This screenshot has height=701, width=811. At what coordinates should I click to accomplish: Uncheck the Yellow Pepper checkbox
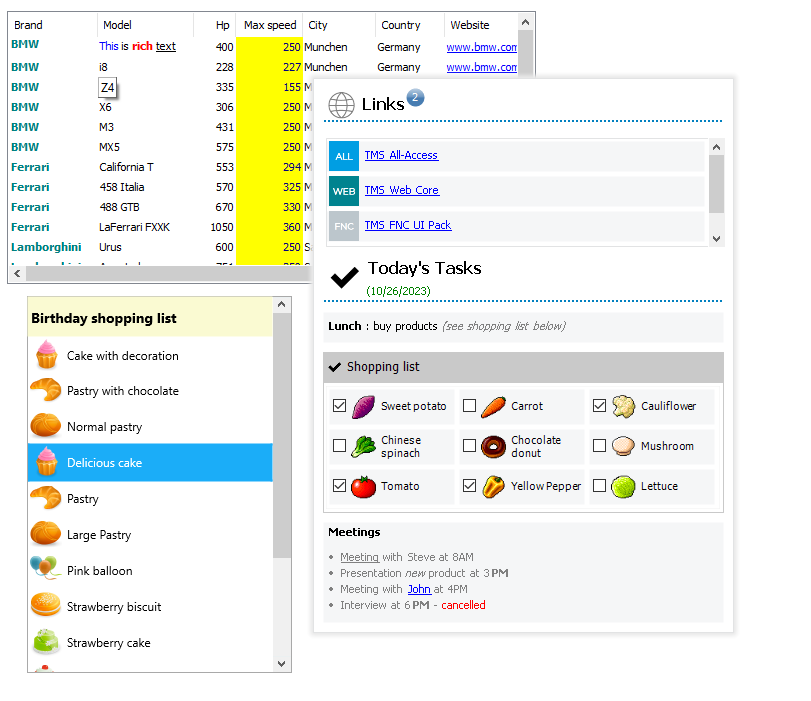[x=469, y=485]
